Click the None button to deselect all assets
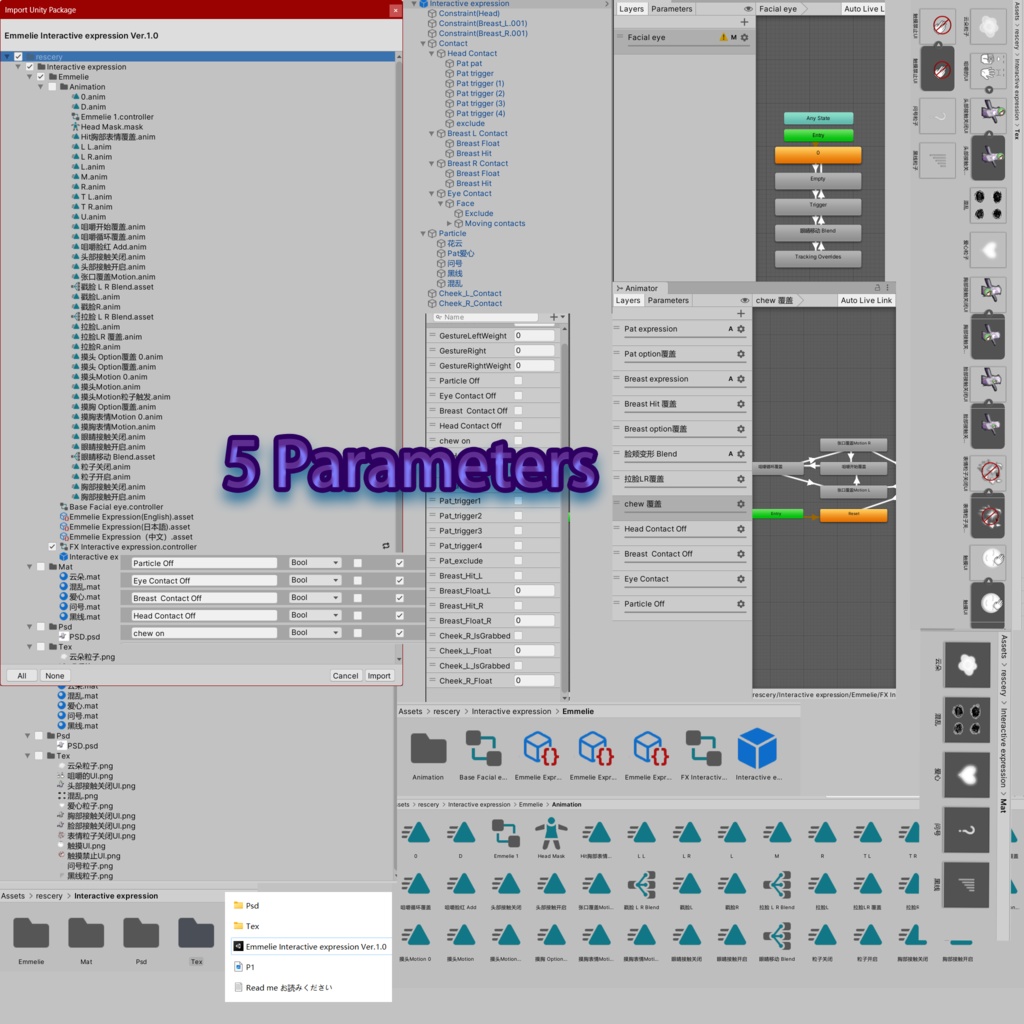Viewport: 1024px width, 1024px height. click(55, 675)
